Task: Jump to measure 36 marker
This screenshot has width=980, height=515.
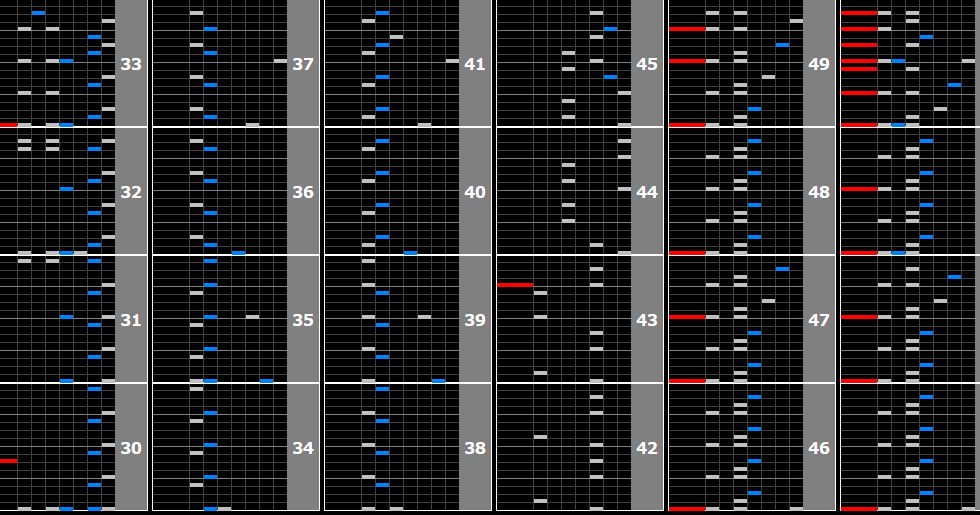Action: [x=303, y=192]
